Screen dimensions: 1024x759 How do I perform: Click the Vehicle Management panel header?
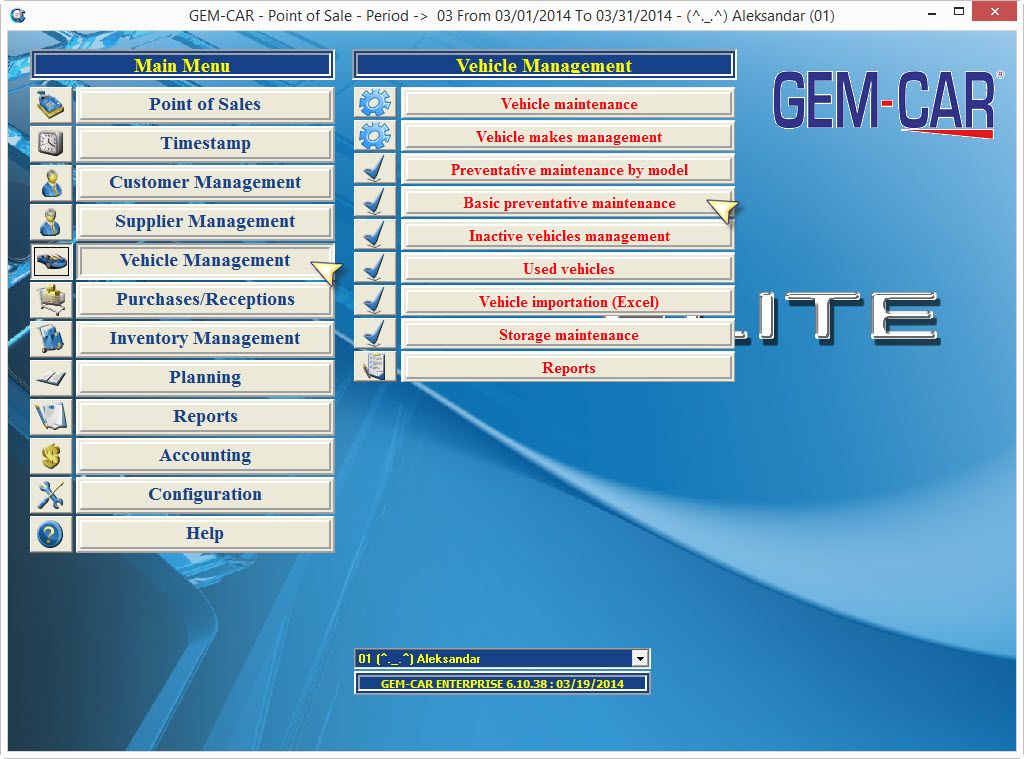[544, 65]
